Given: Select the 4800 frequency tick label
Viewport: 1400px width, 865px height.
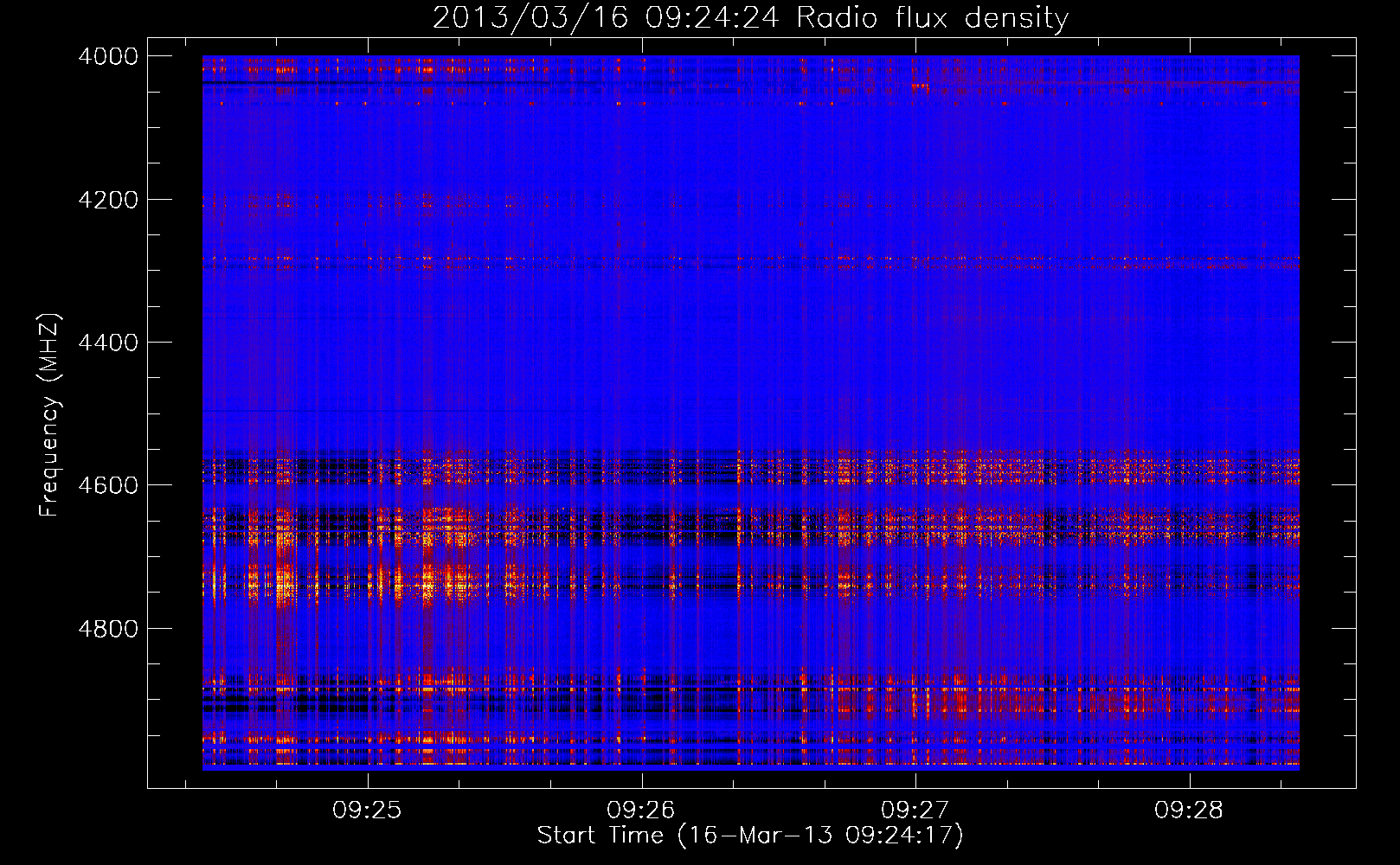Looking at the screenshot, I should (108, 629).
